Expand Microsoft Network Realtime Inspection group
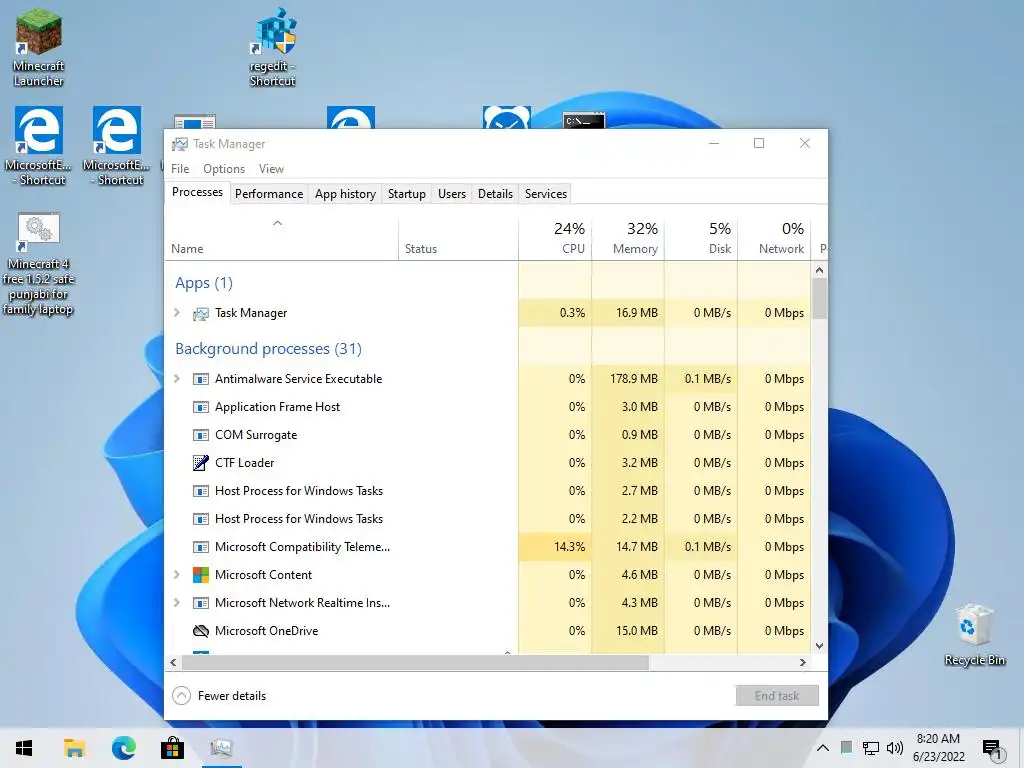 coord(176,603)
